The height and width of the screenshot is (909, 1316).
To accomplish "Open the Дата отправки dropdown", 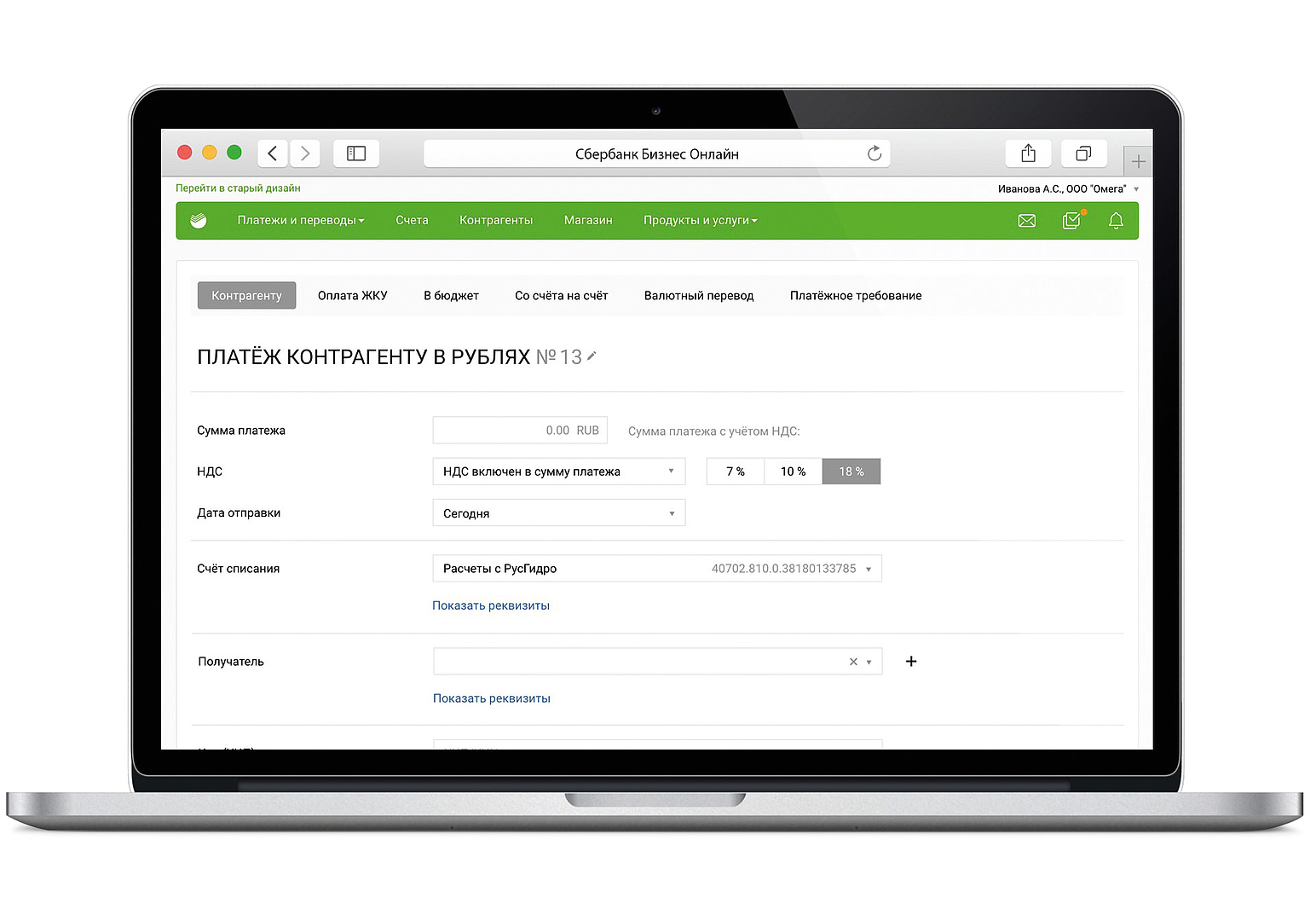I will pos(558,513).
